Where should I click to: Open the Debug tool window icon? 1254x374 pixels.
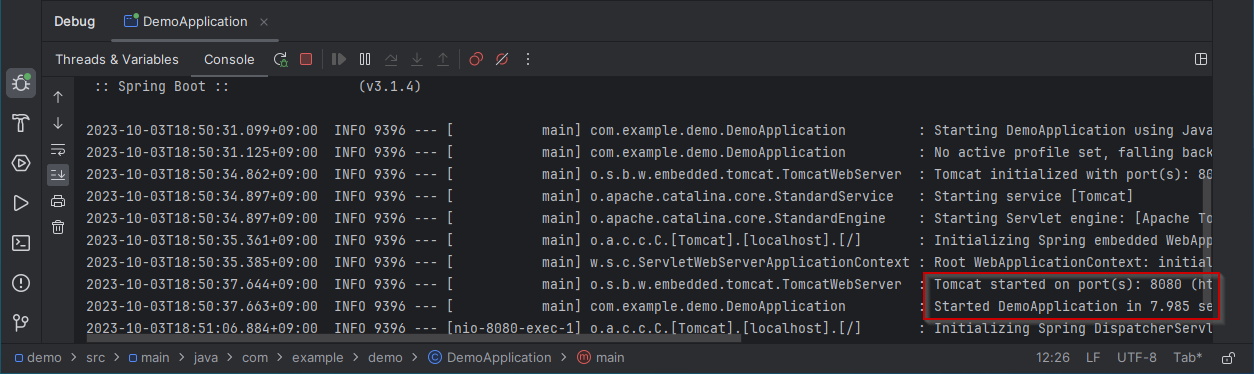(x=20, y=82)
